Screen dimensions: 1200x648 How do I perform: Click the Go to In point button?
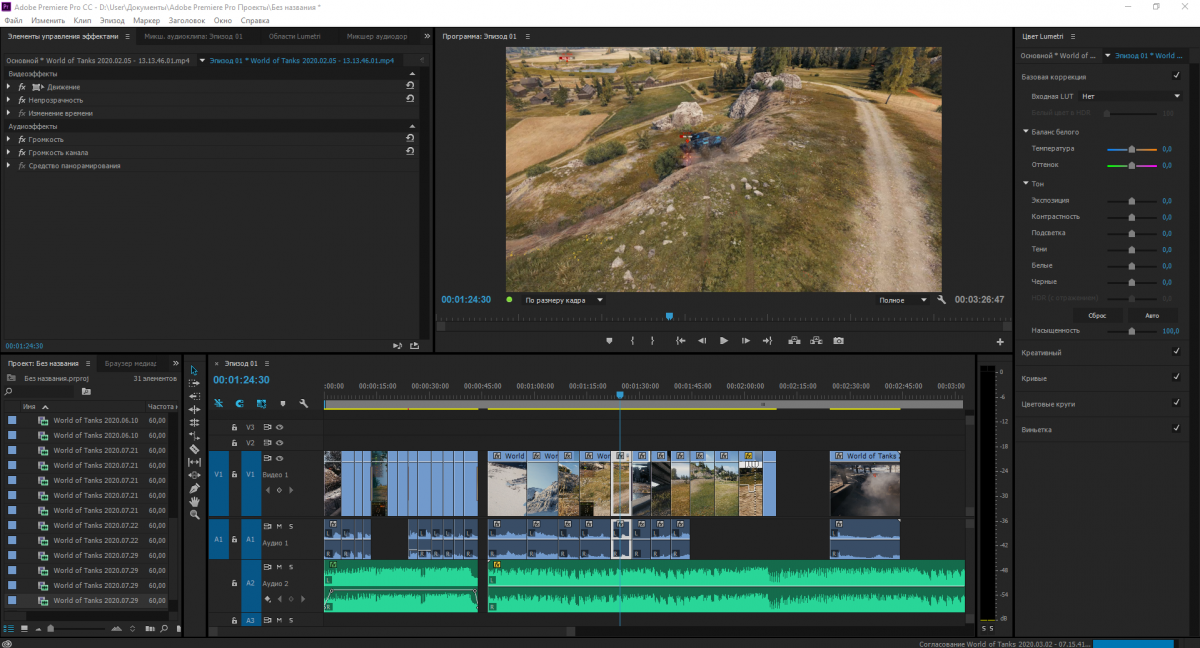[680, 341]
